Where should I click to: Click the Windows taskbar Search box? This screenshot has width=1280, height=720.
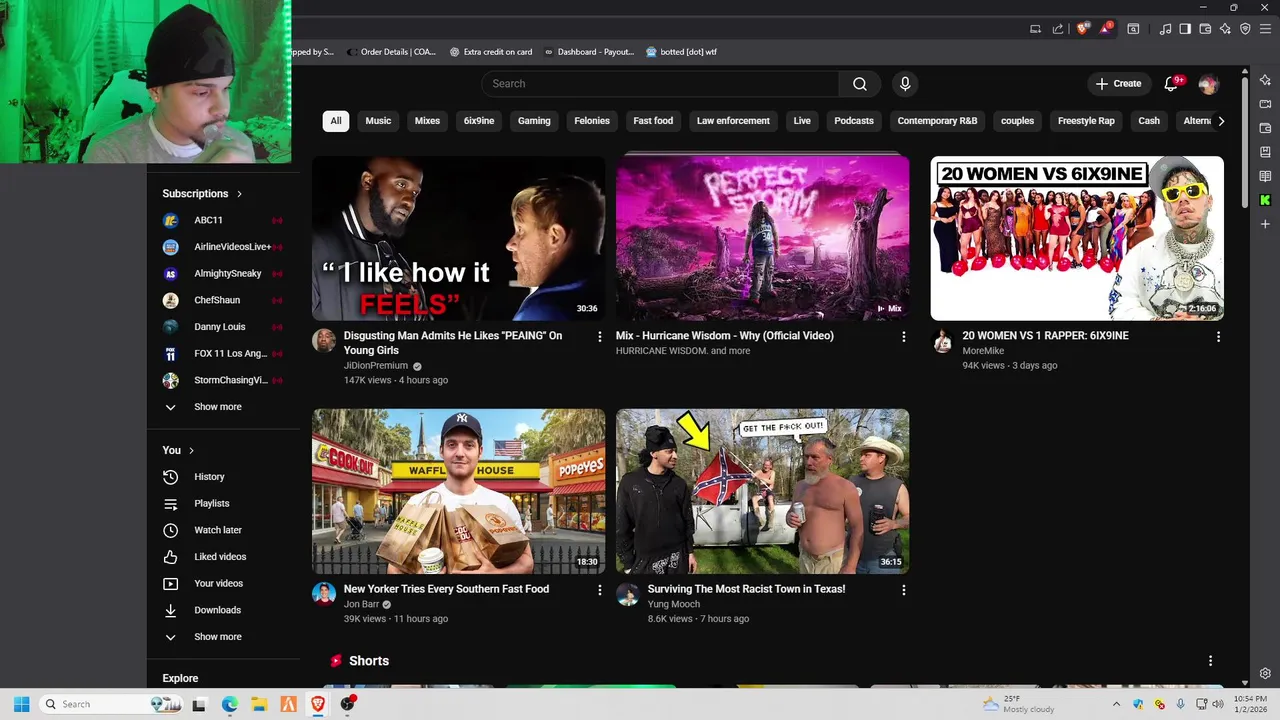coord(110,704)
